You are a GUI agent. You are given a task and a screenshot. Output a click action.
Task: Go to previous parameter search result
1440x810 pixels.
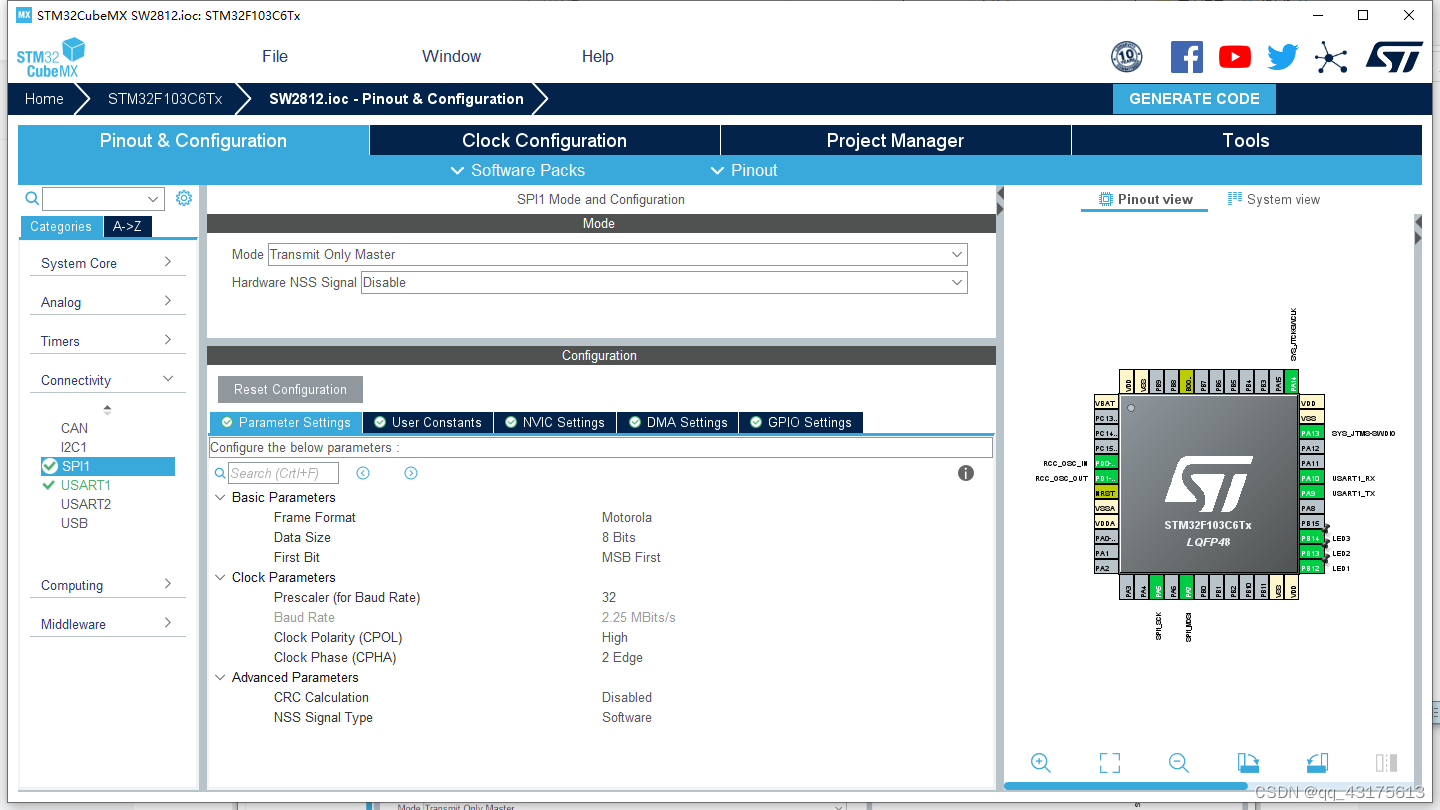tap(363, 473)
